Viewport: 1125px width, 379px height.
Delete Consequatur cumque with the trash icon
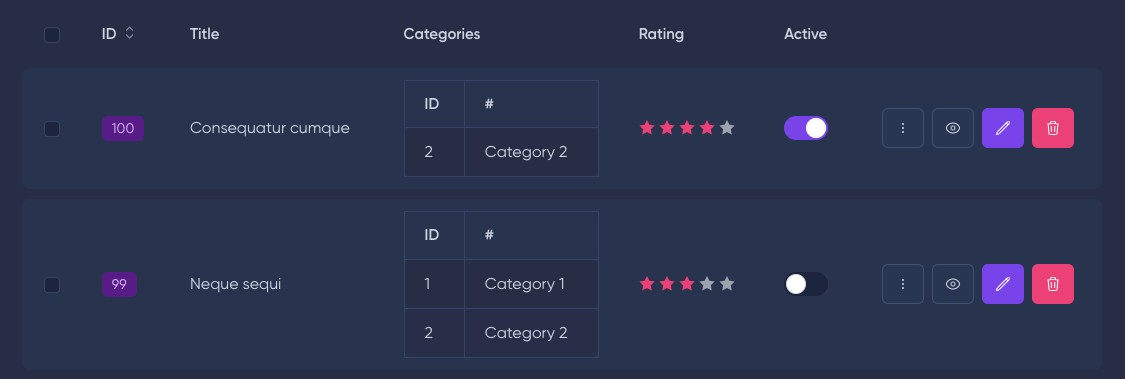(x=1053, y=128)
